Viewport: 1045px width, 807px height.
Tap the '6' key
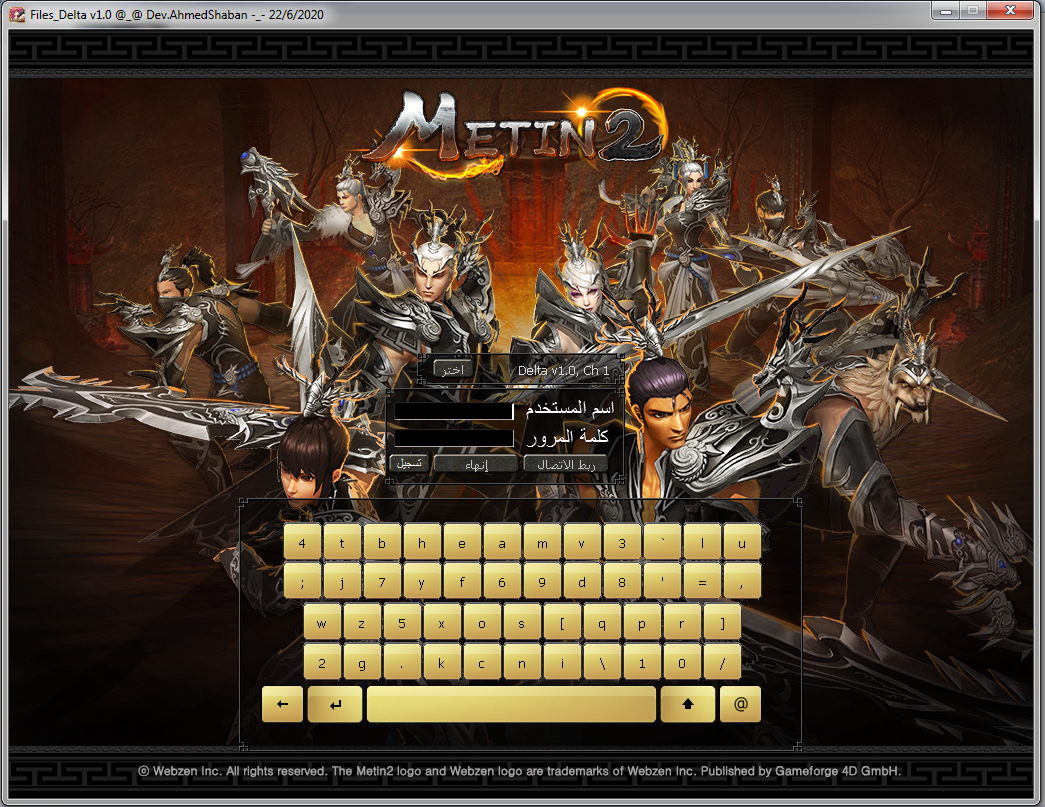pyautogui.click(x=502, y=582)
